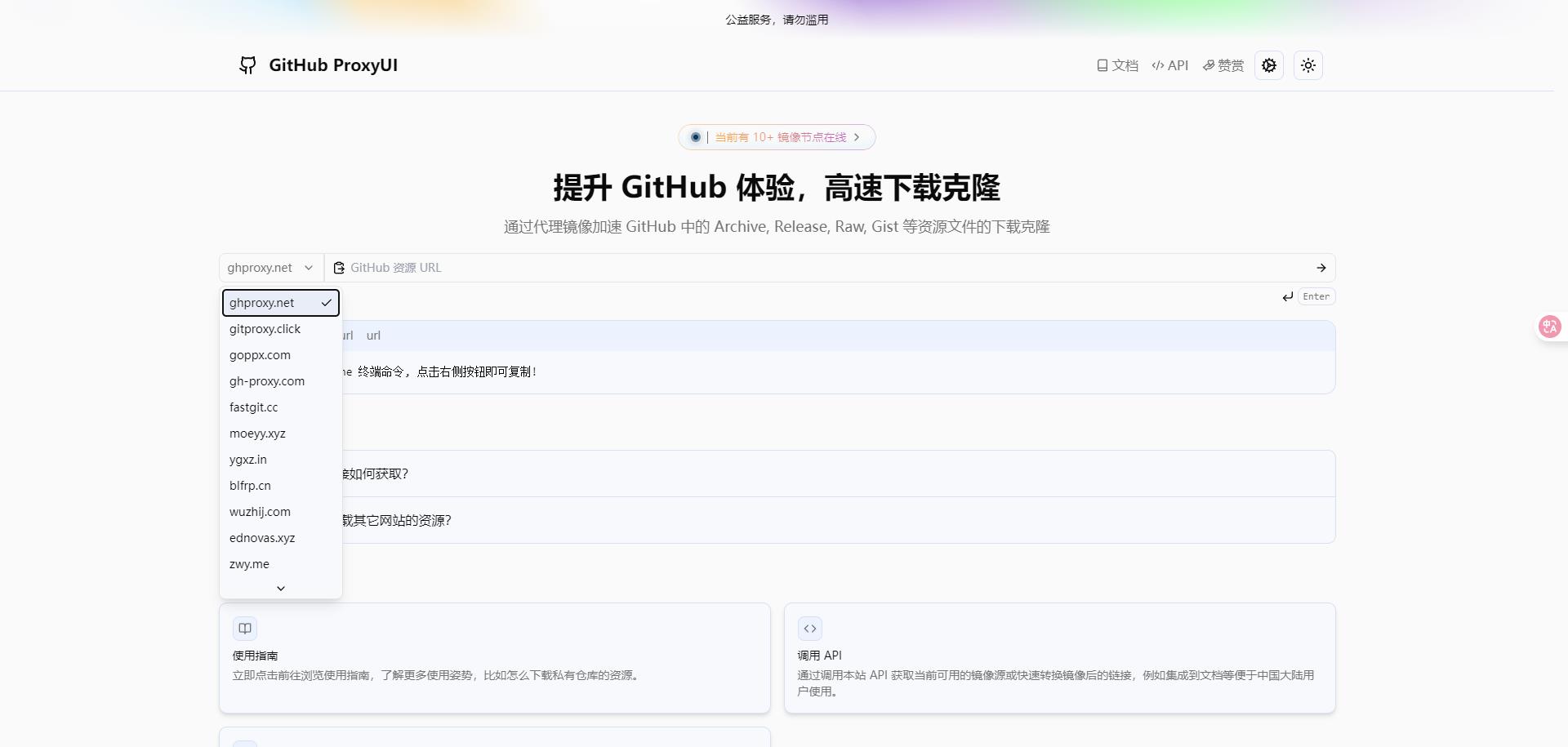
Task: Click the GitHub logo icon in the header
Action: pyautogui.click(x=247, y=64)
